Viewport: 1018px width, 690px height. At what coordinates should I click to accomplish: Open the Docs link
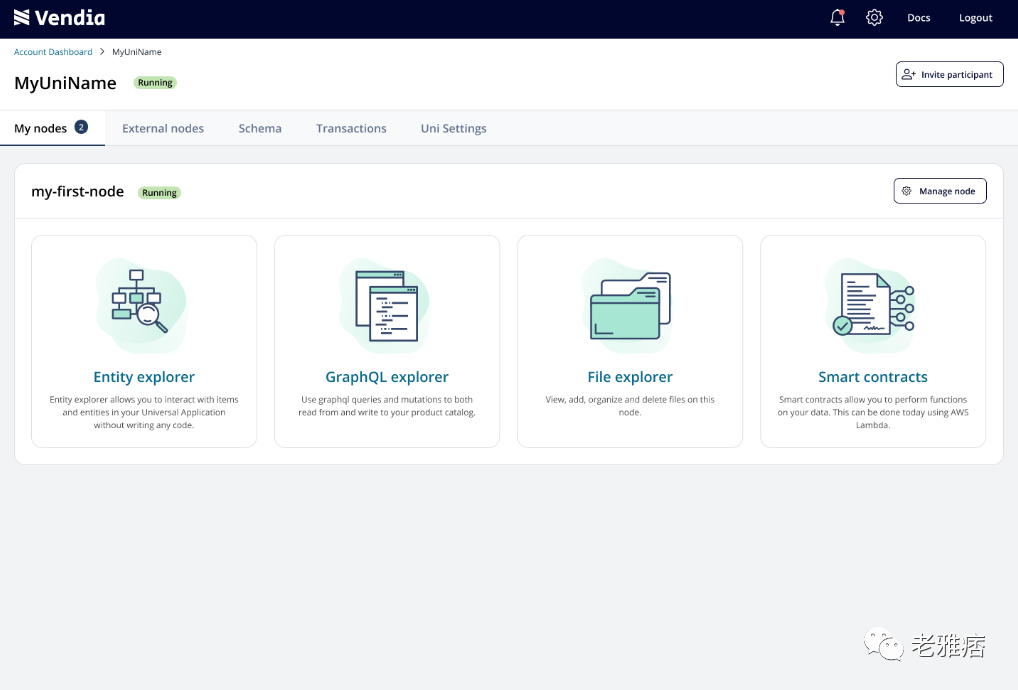(x=919, y=18)
